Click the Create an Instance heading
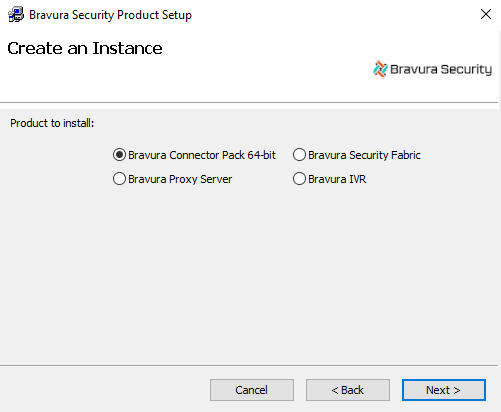The height and width of the screenshot is (412, 501). [85, 48]
